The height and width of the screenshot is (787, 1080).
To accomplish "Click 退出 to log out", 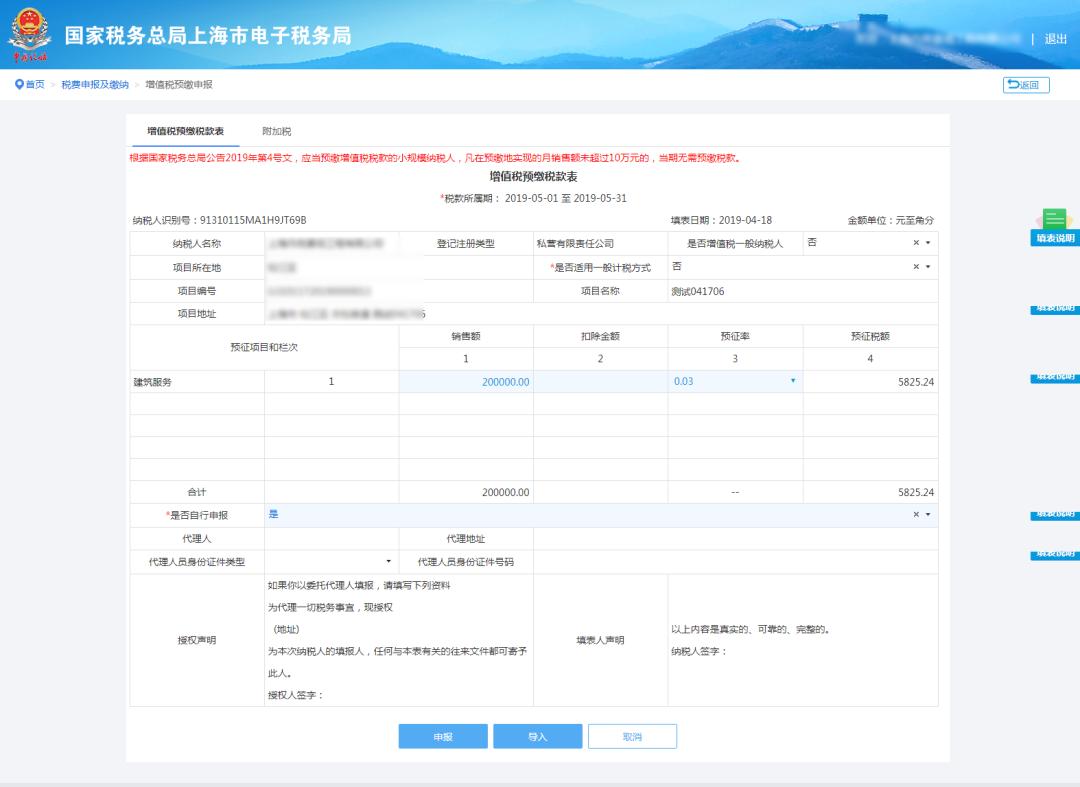I will (1055, 39).
